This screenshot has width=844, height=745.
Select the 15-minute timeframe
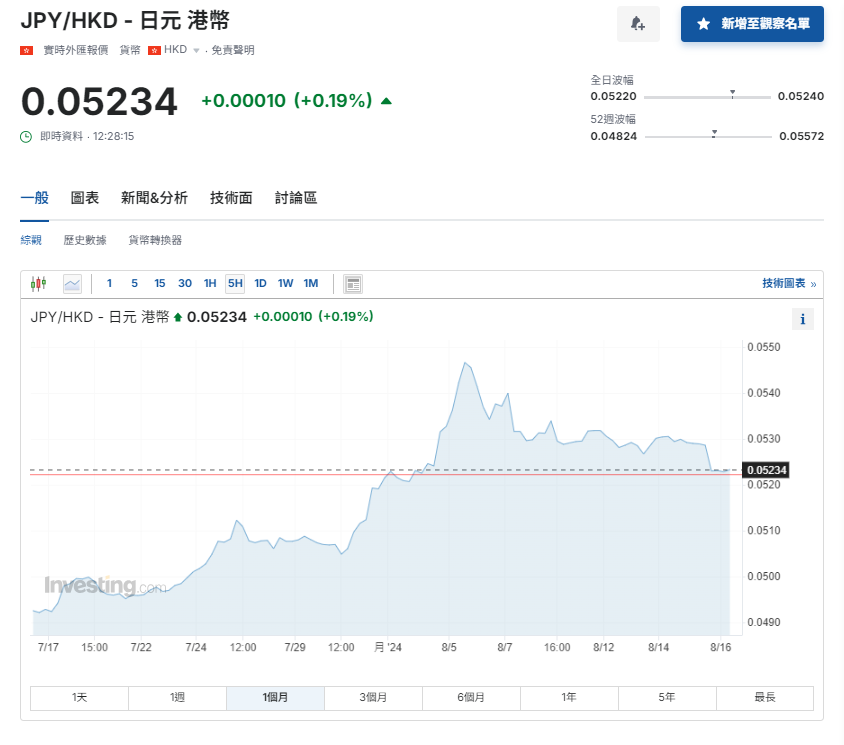click(x=159, y=283)
